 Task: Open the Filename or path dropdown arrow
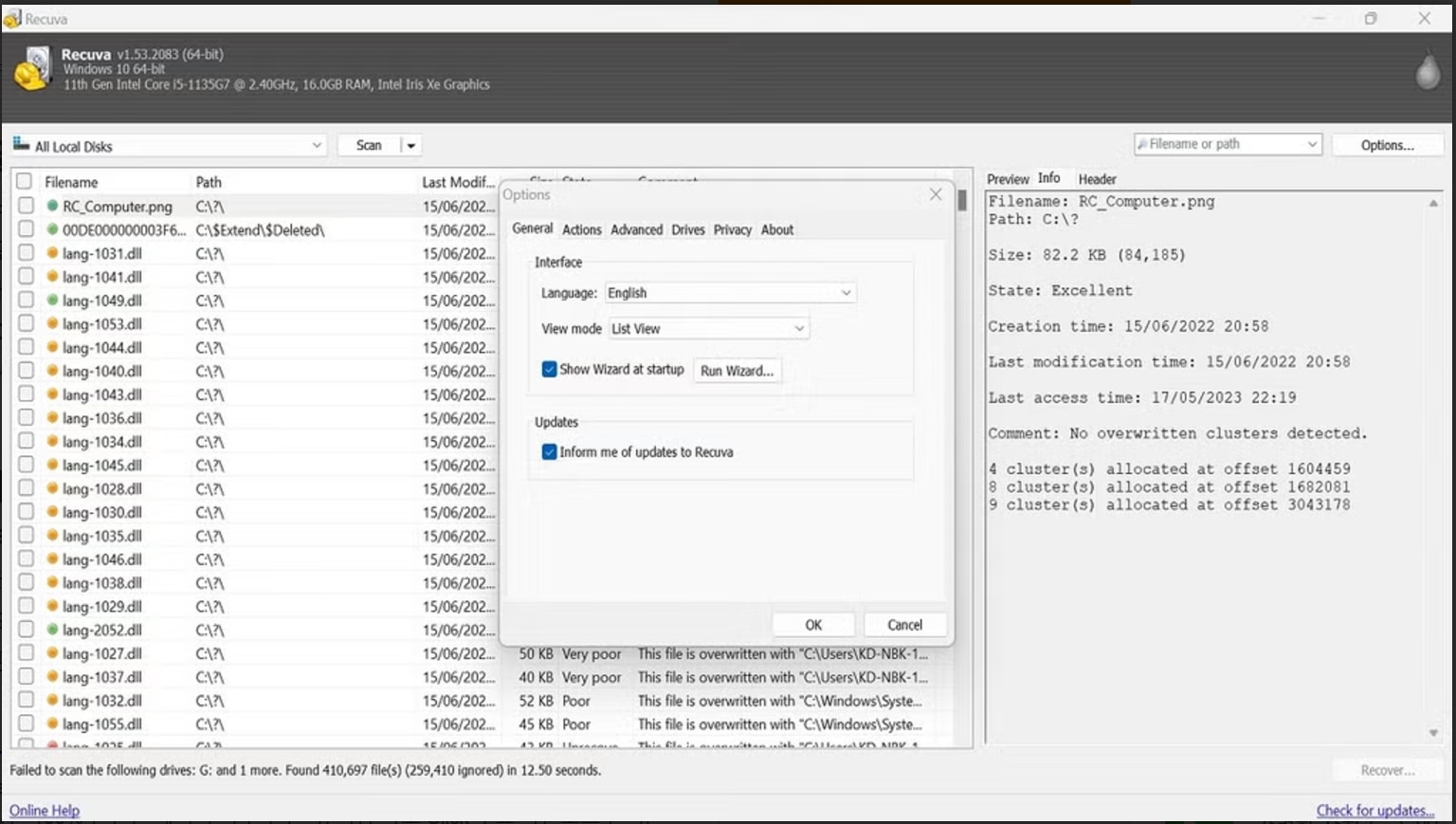tap(1312, 144)
